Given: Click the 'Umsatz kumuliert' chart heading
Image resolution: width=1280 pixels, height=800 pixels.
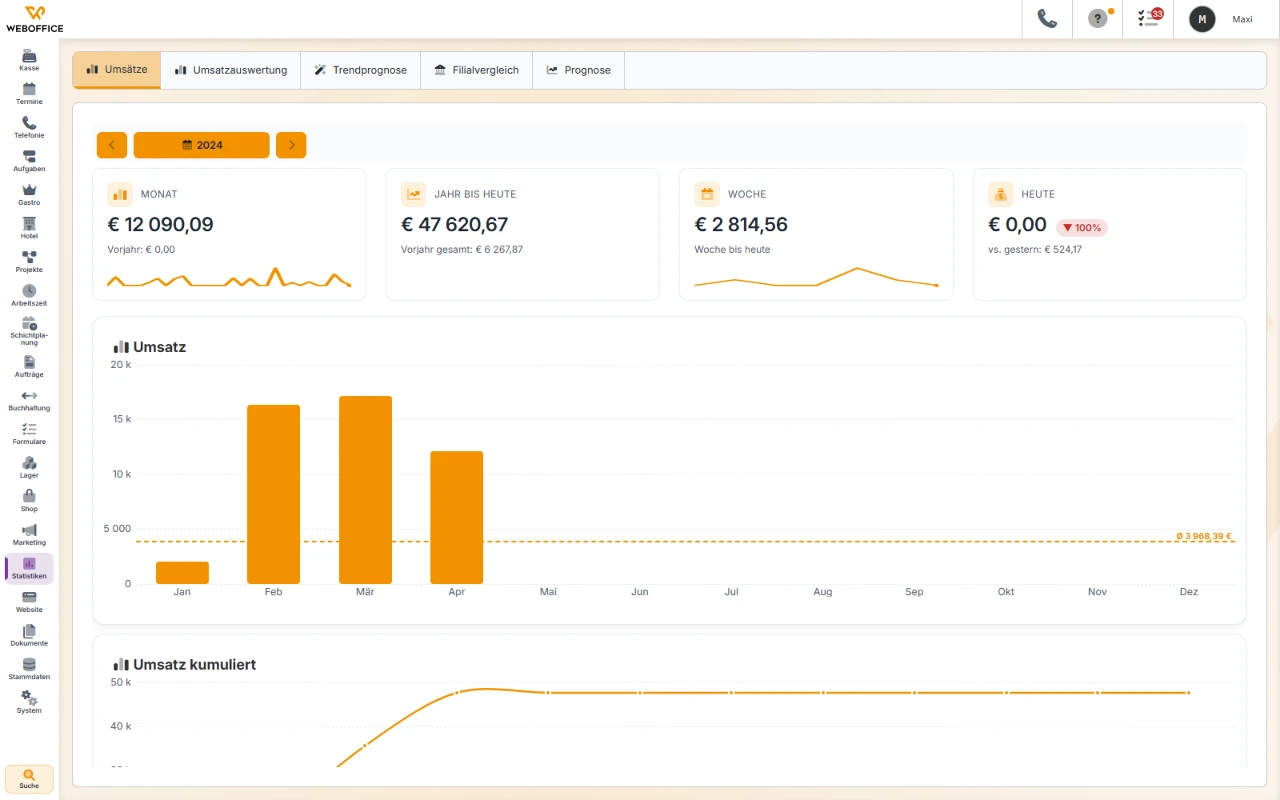Looking at the screenshot, I should [x=194, y=664].
